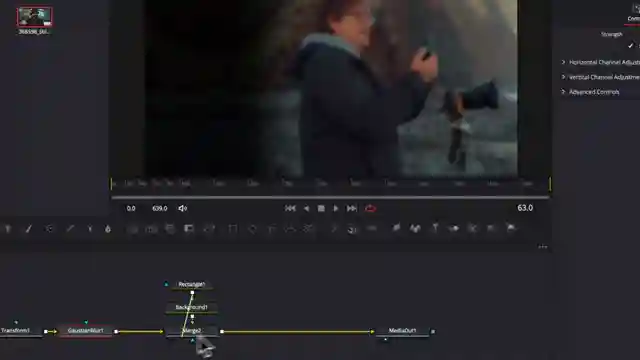Add a BSpline mask from toolbar

point(290,229)
